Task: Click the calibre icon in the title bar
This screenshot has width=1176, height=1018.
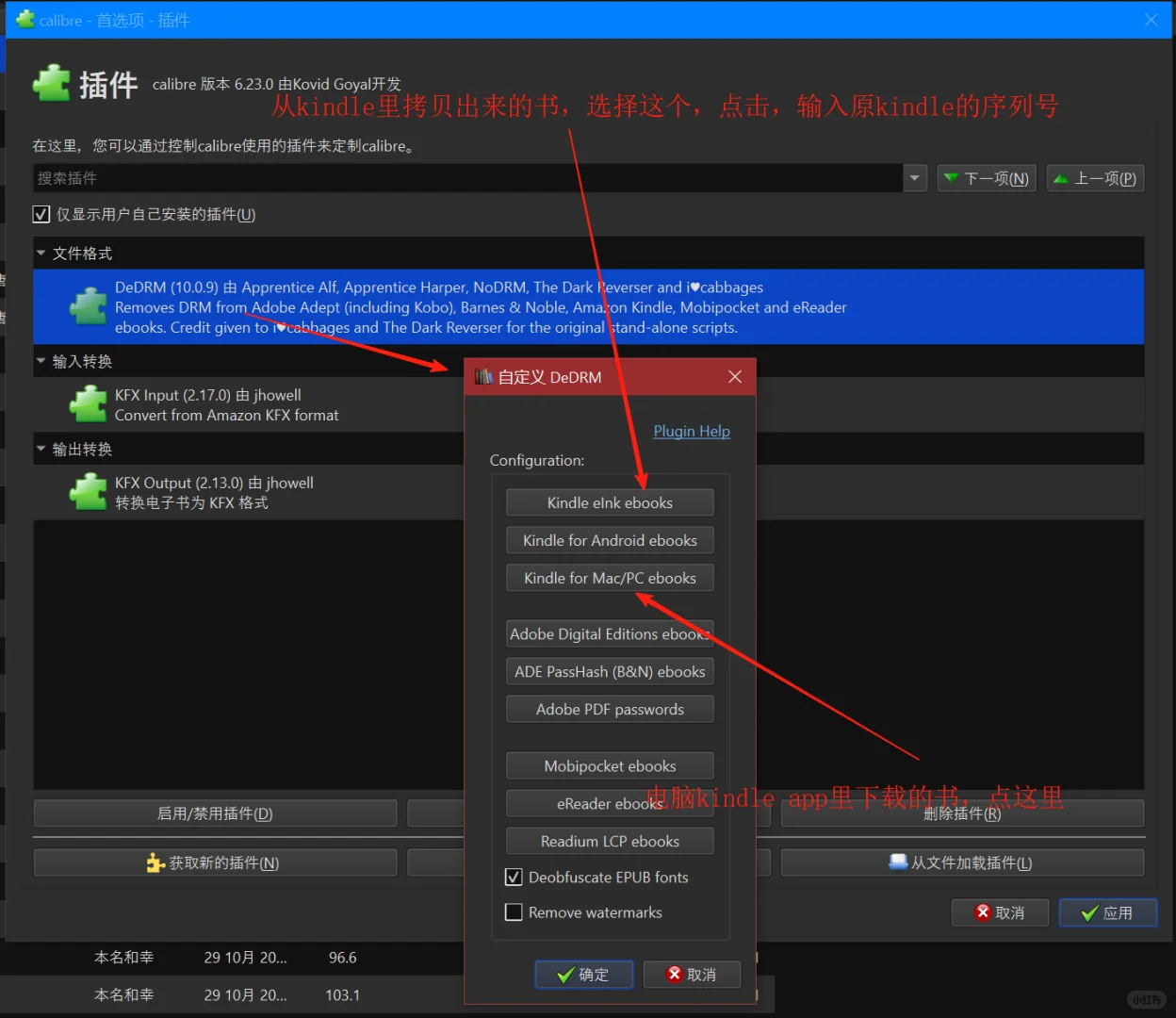Action: (x=25, y=19)
